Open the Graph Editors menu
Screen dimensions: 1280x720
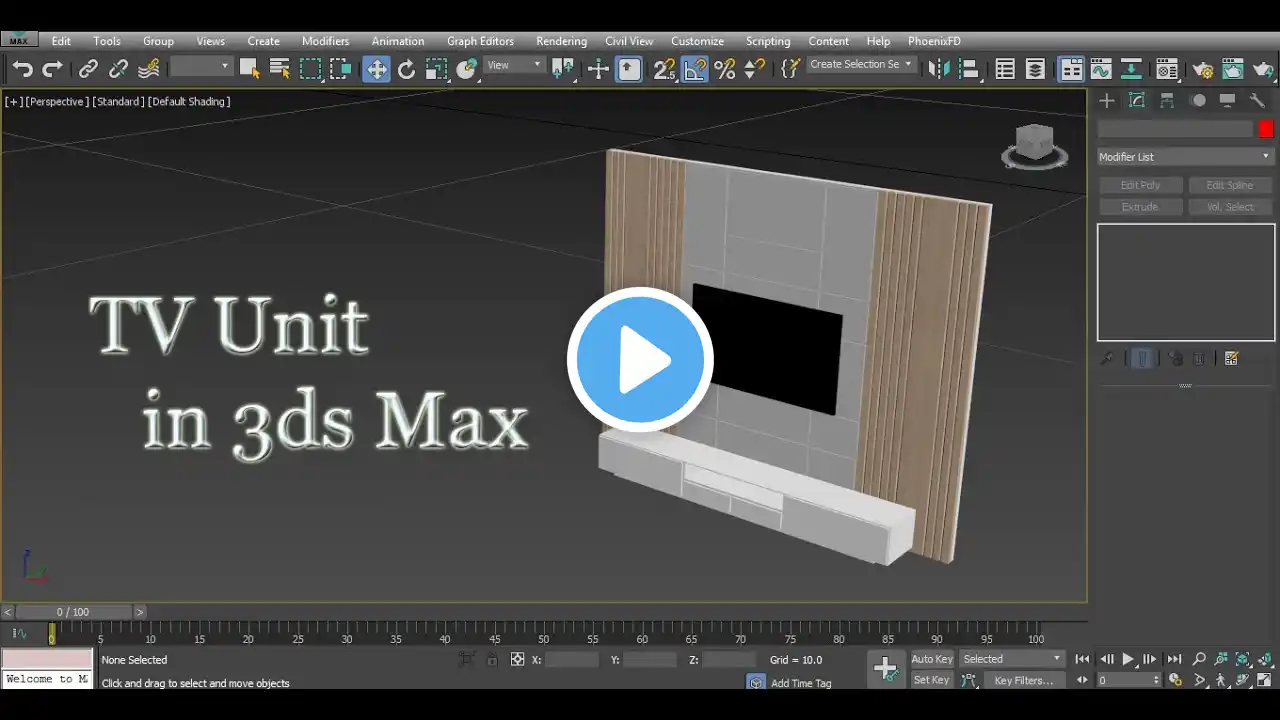tap(480, 41)
